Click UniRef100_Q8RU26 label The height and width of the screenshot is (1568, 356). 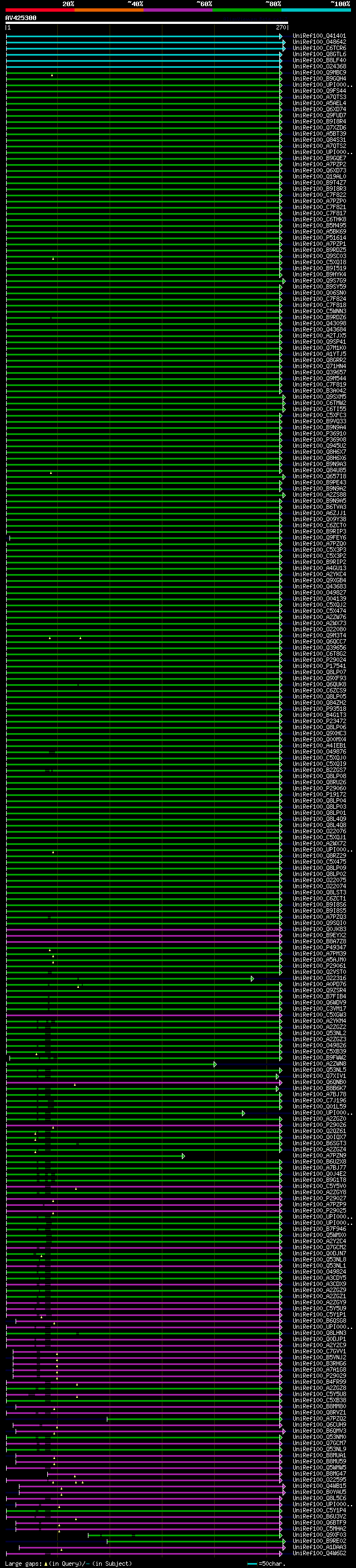319,782
